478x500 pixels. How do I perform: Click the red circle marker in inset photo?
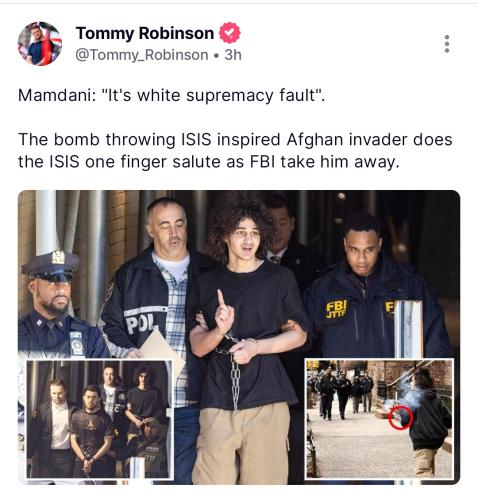click(x=401, y=417)
